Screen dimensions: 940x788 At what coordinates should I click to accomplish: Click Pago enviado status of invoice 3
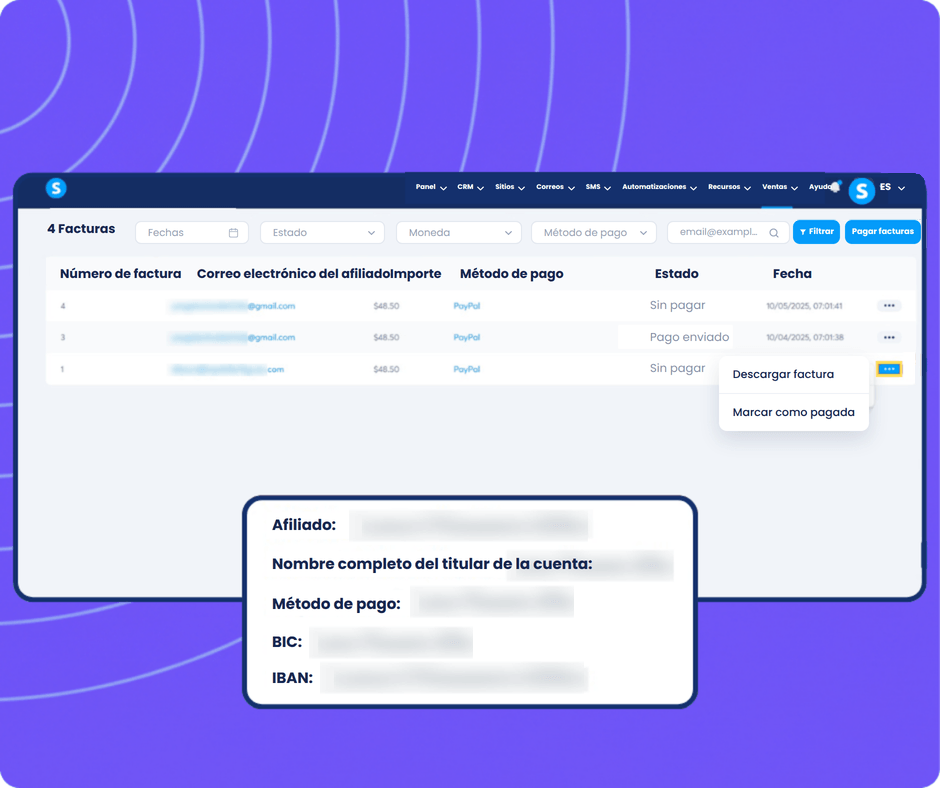point(689,337)
